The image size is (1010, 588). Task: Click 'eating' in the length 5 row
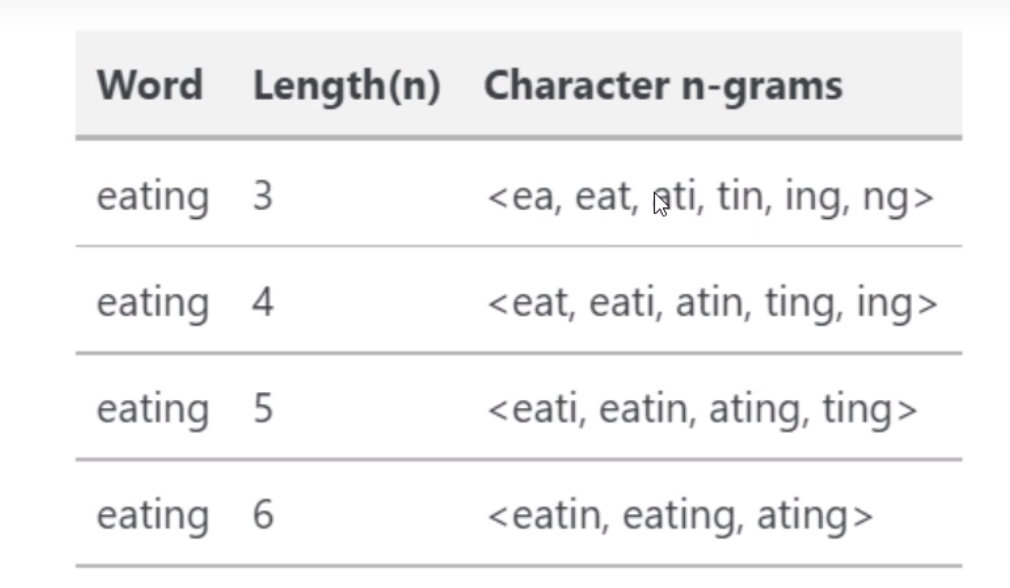[x=152, y=410]
